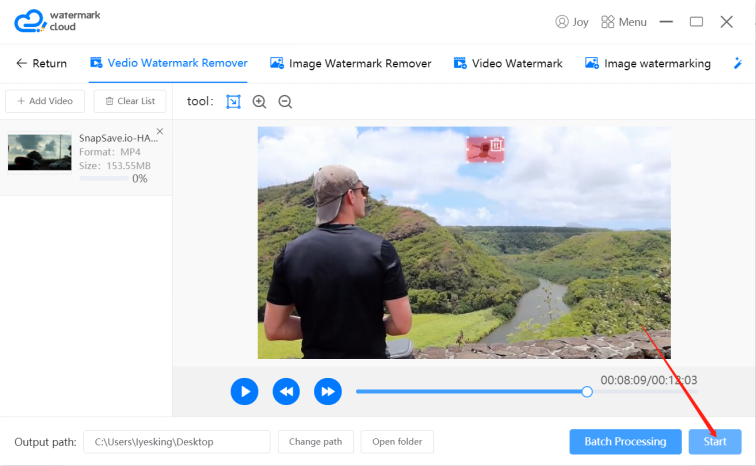Image resolution: width=756 pixels, height=466 pixels.
Task: Minimize the watermark cloud window
Action: coord(666,22)
